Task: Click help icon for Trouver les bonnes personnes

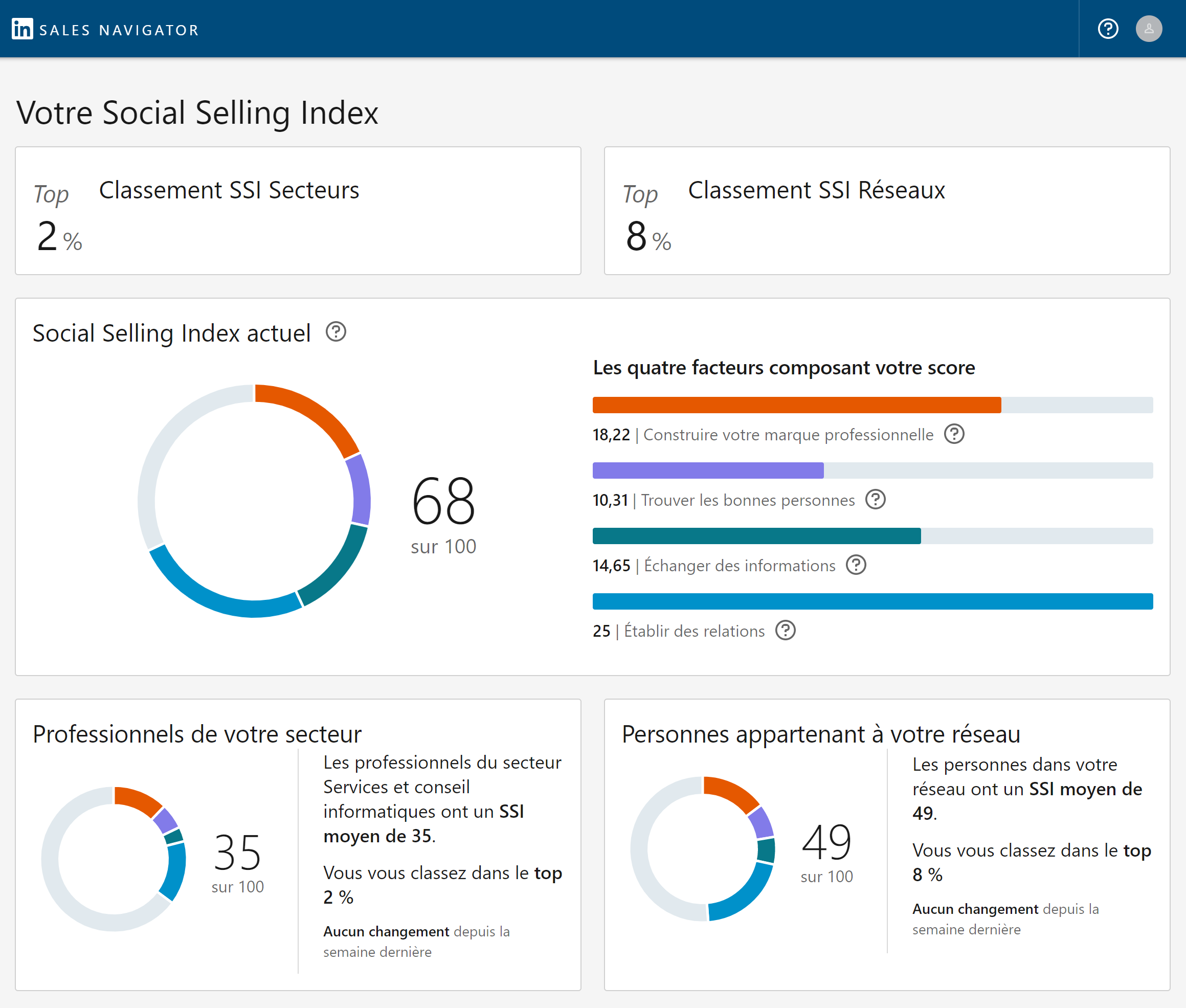Action: click(875, 500)
